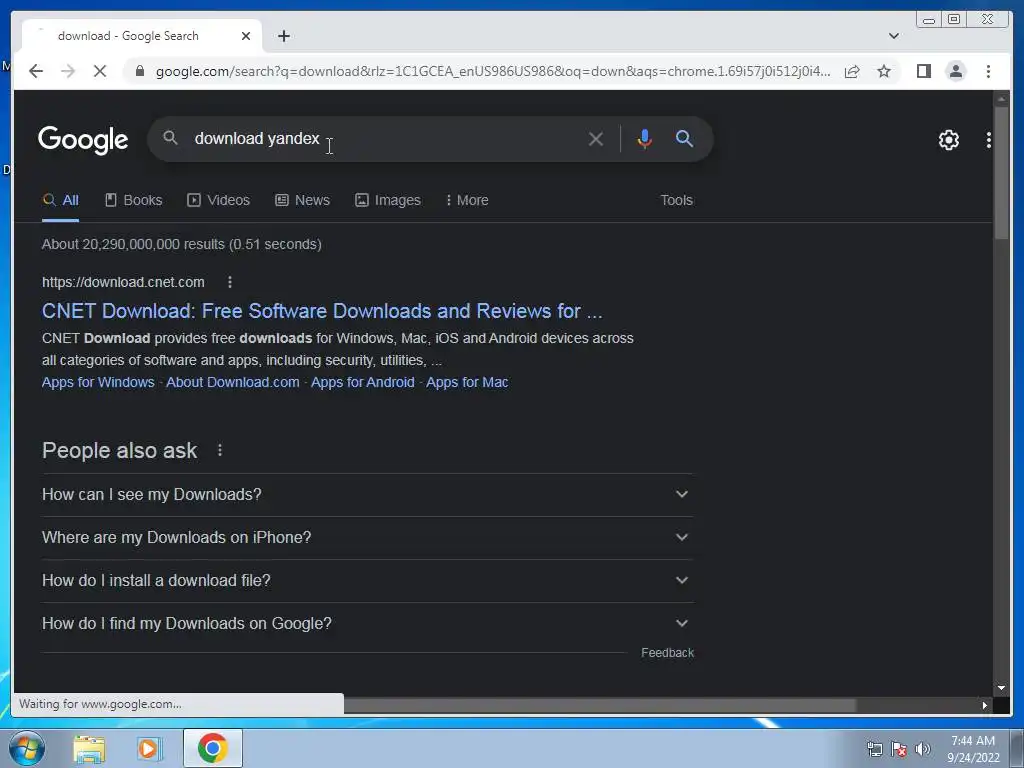This screenshot has width=1024, height=768.
Task: Switch to the Books tab
Action: click(x=134, y=200)
